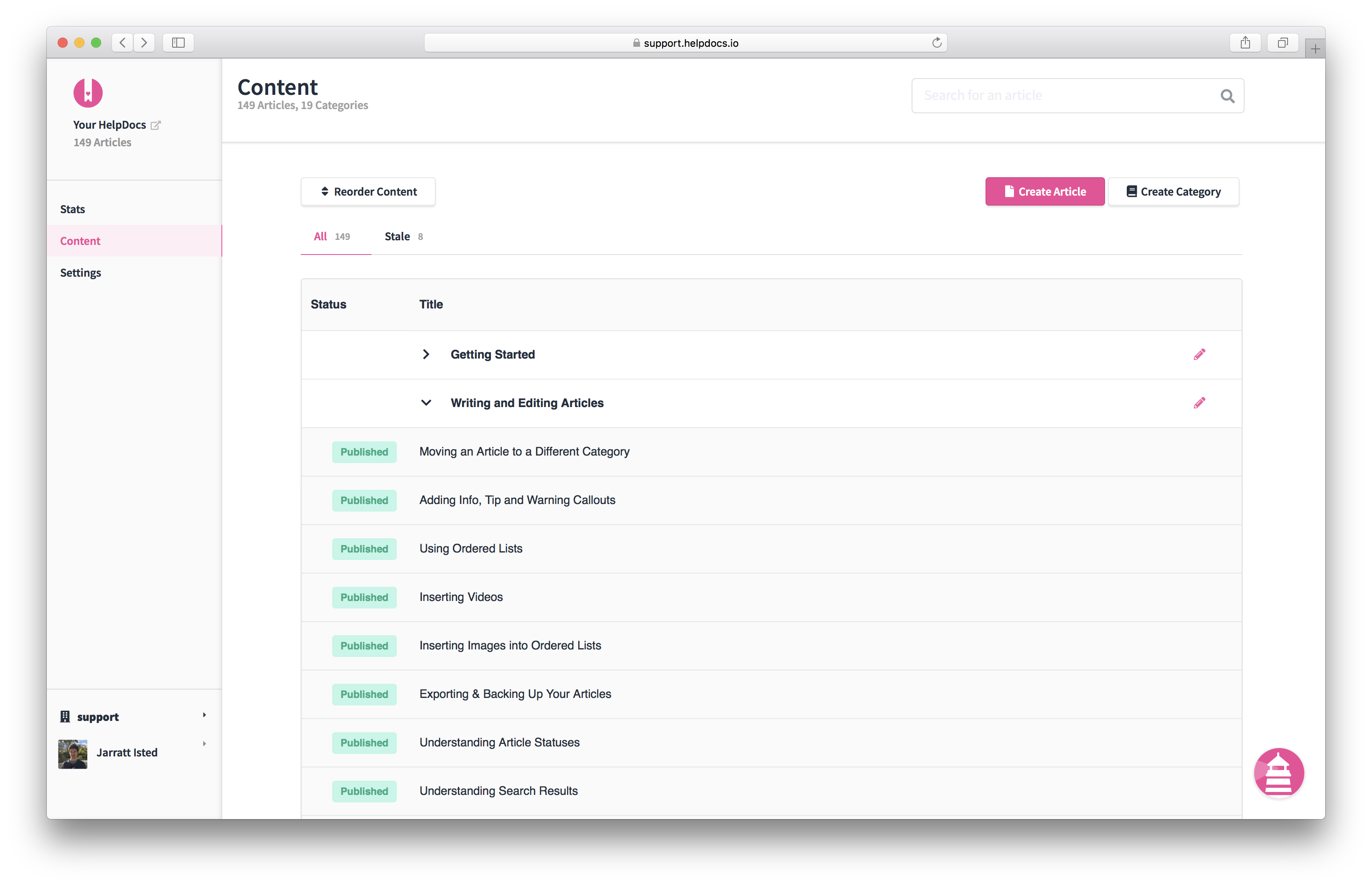Click Published badge for Inserting Videos
Viewport: 1372px width, 886px height.
(364, 597)
